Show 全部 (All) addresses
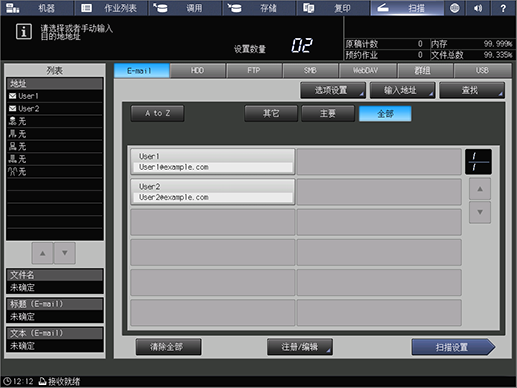 [385, 114]
